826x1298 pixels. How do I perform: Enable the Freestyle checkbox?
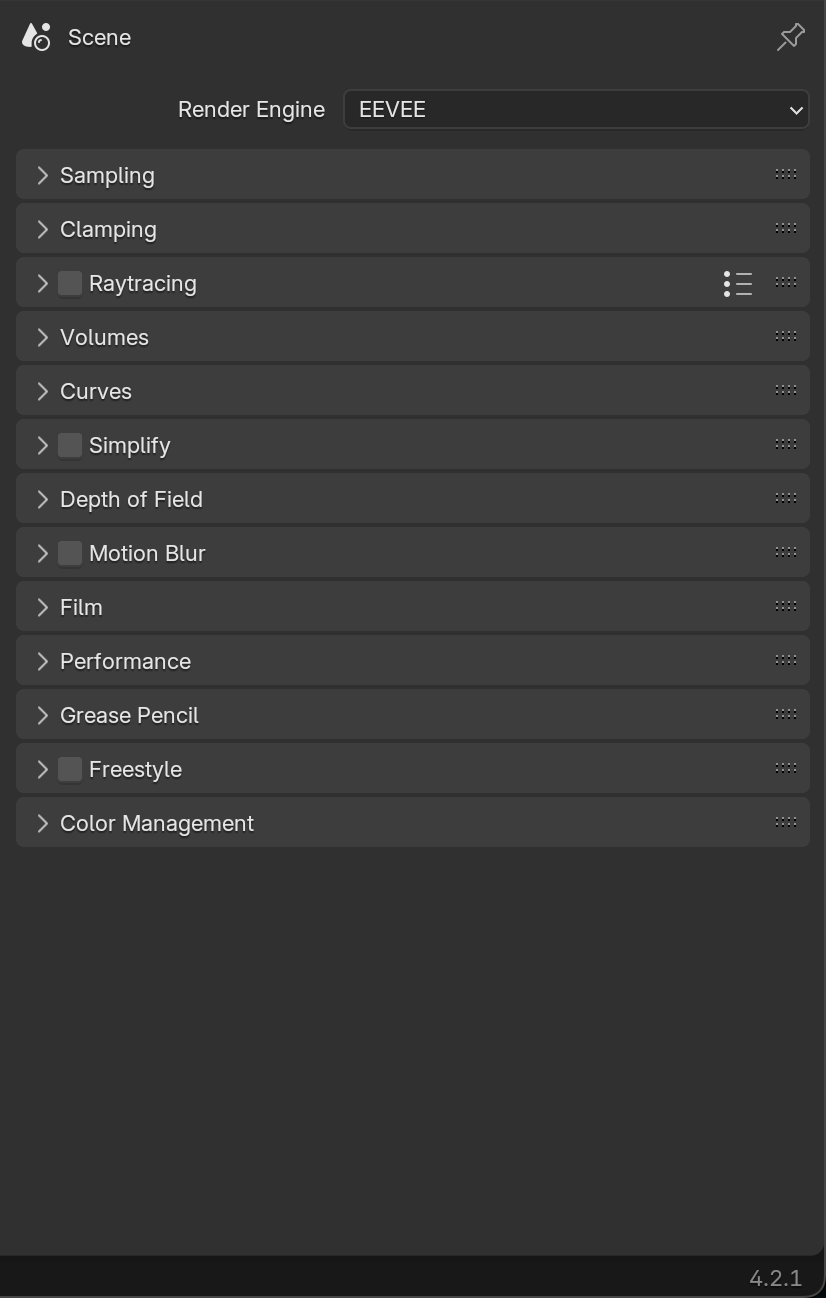[70, 769]
